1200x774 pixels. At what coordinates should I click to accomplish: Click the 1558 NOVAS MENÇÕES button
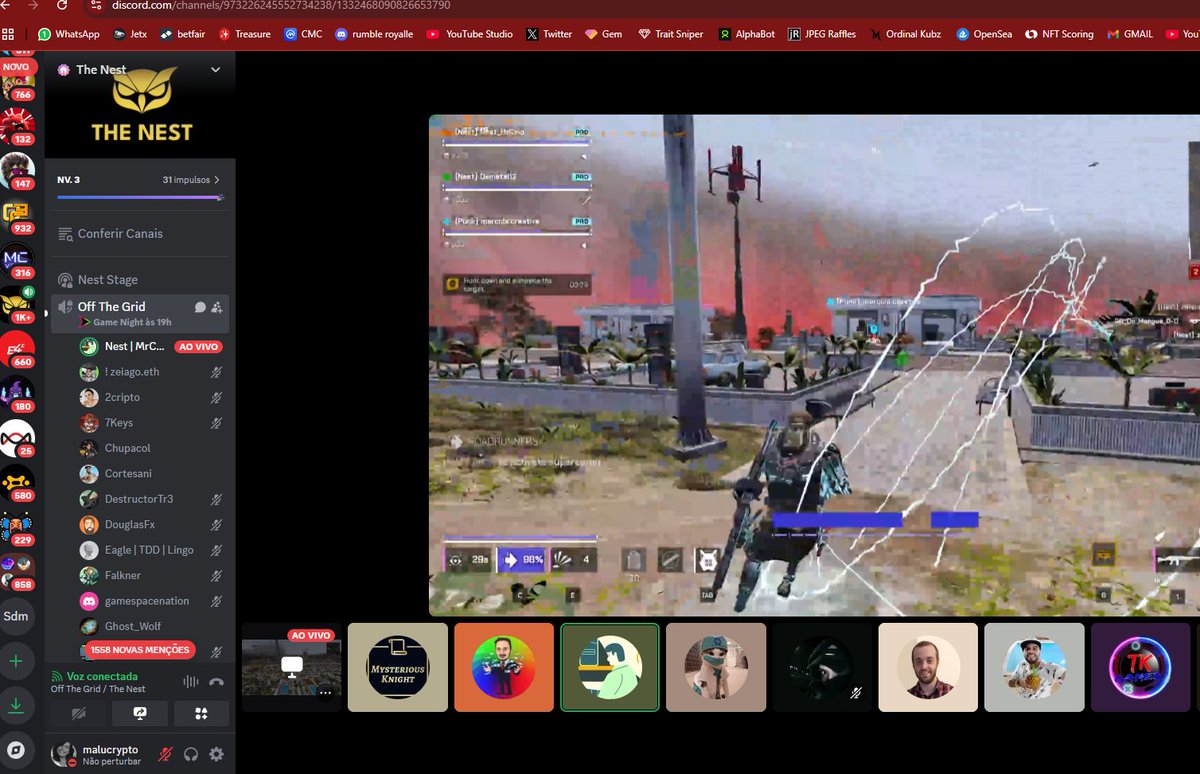[x=140, y=650]
